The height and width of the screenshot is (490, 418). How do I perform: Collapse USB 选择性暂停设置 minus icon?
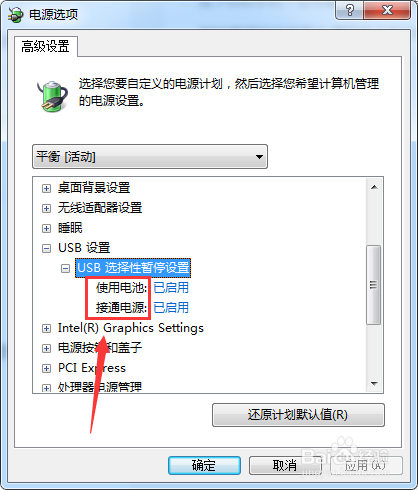[65, 268]
